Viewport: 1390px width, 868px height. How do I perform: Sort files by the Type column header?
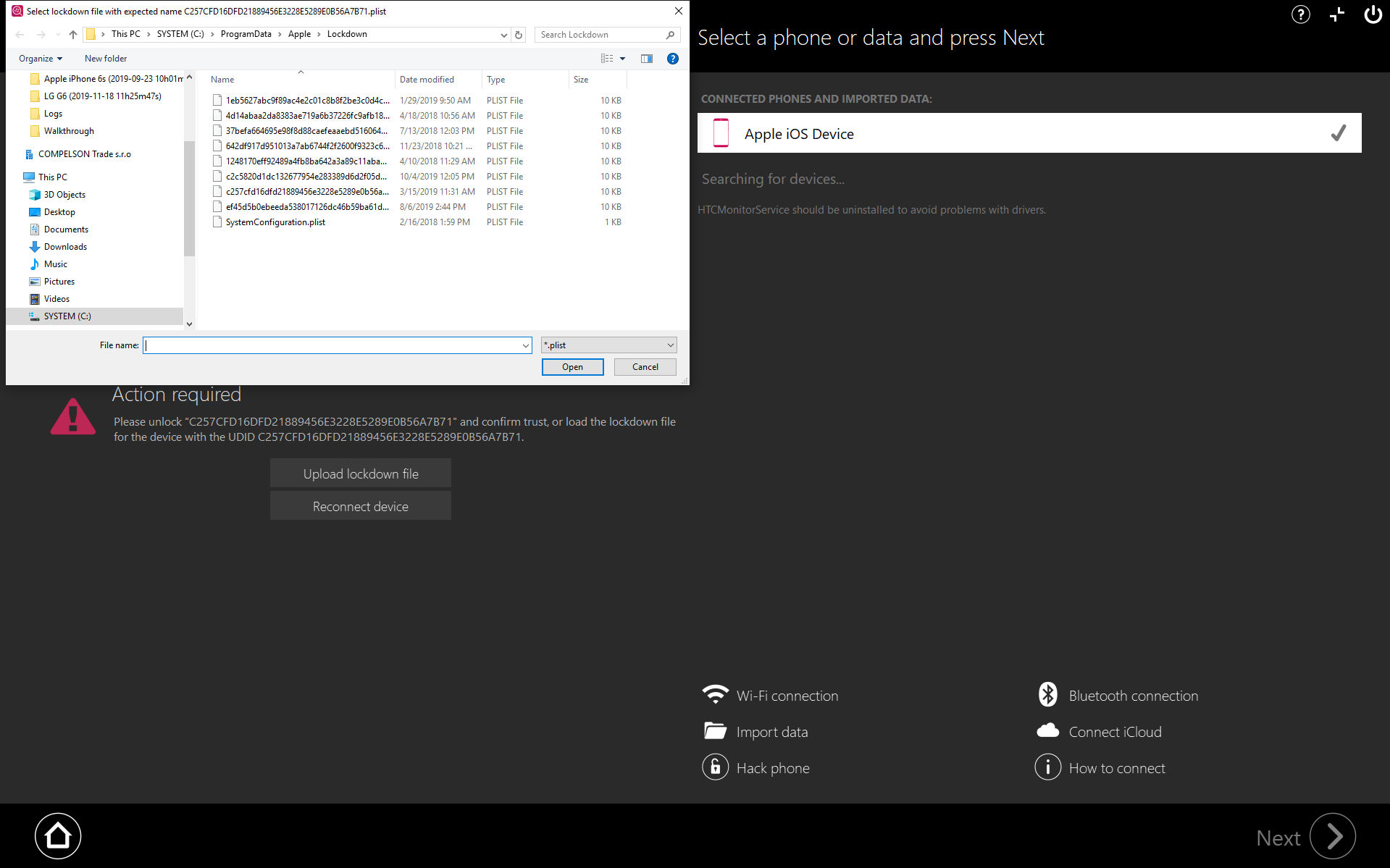point(525,80)
